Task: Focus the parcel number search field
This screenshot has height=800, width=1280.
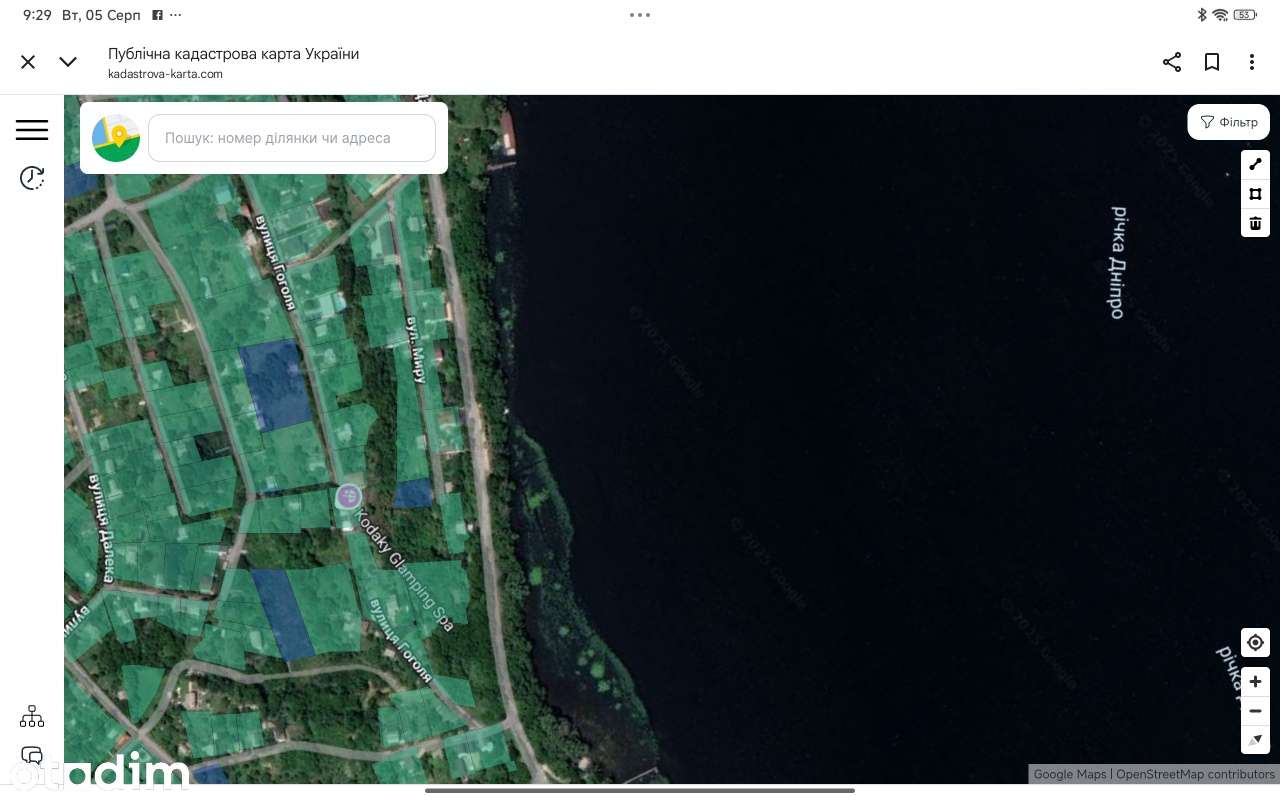Action: point(292,138)
